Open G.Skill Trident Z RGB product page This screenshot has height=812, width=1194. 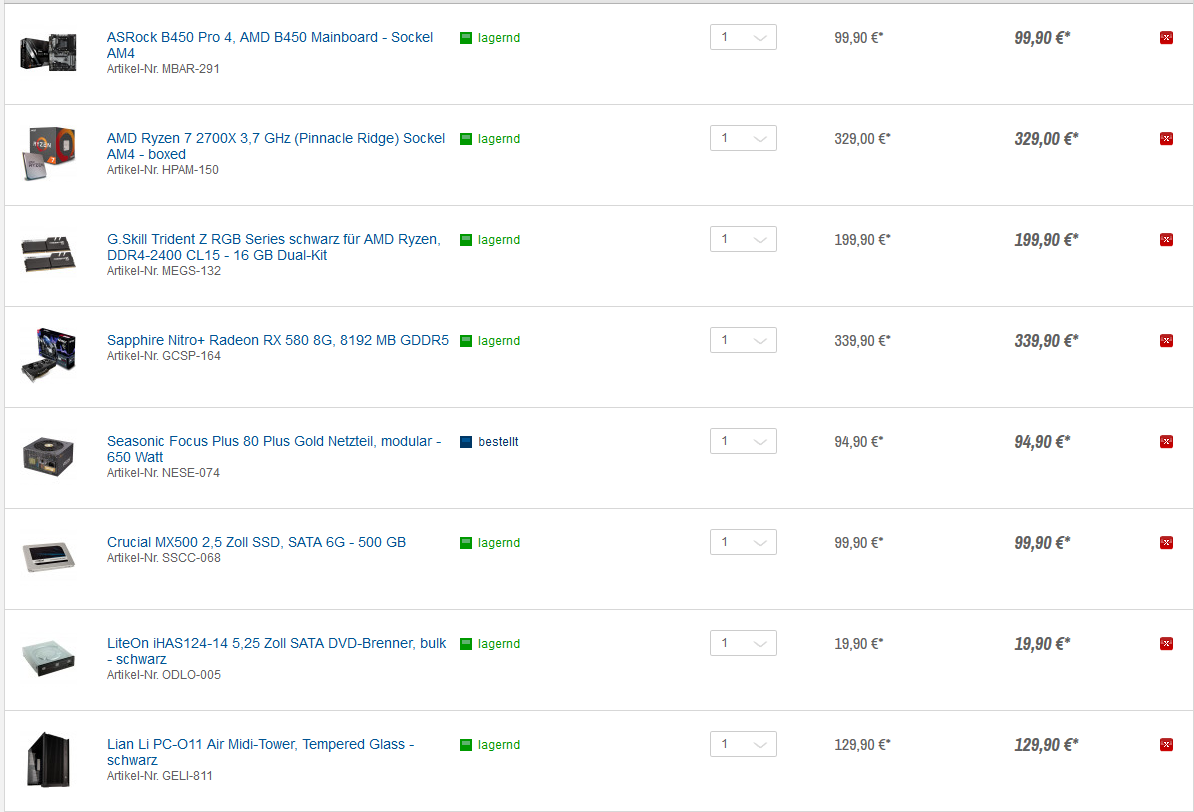point(273,247)
